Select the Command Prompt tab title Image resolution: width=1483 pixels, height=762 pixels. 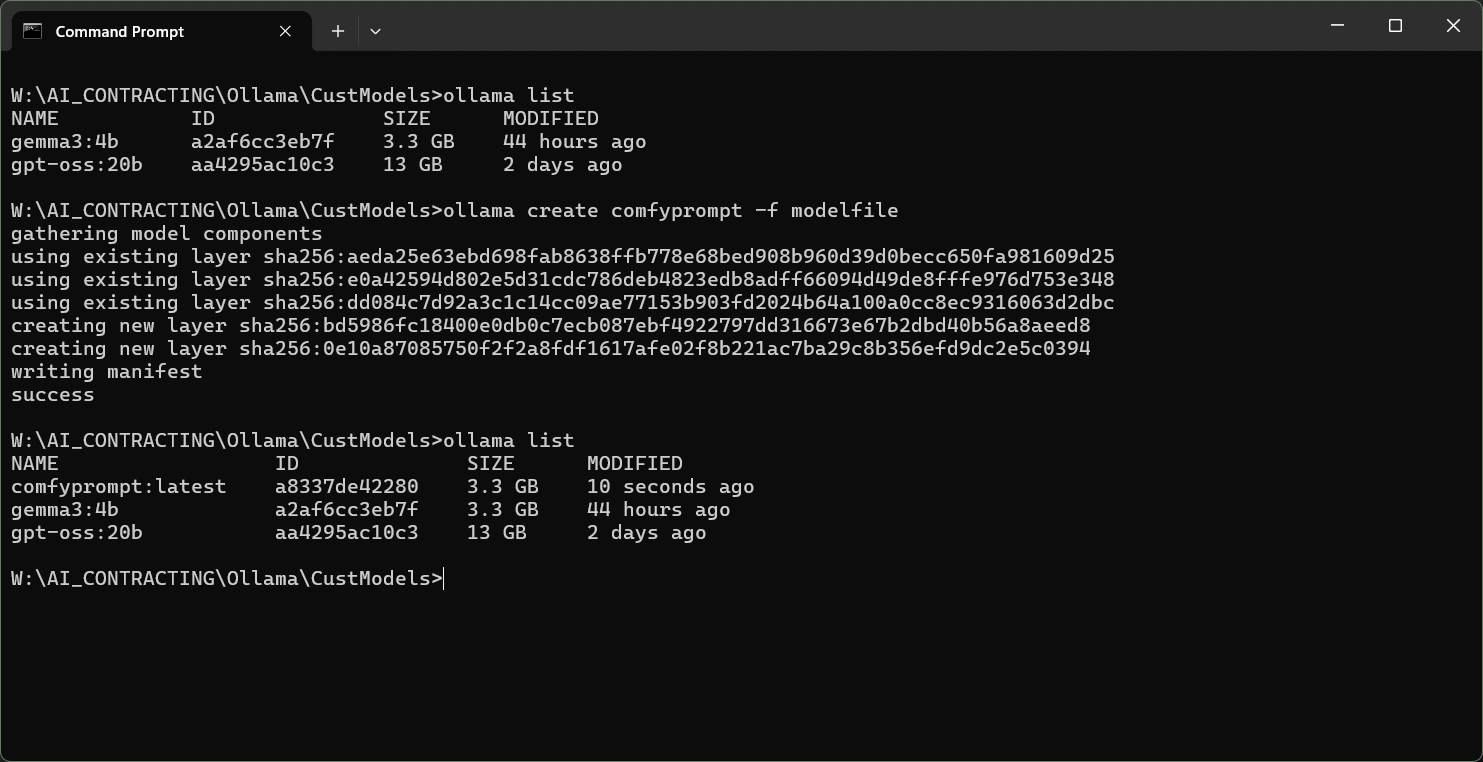coord(119,31)
